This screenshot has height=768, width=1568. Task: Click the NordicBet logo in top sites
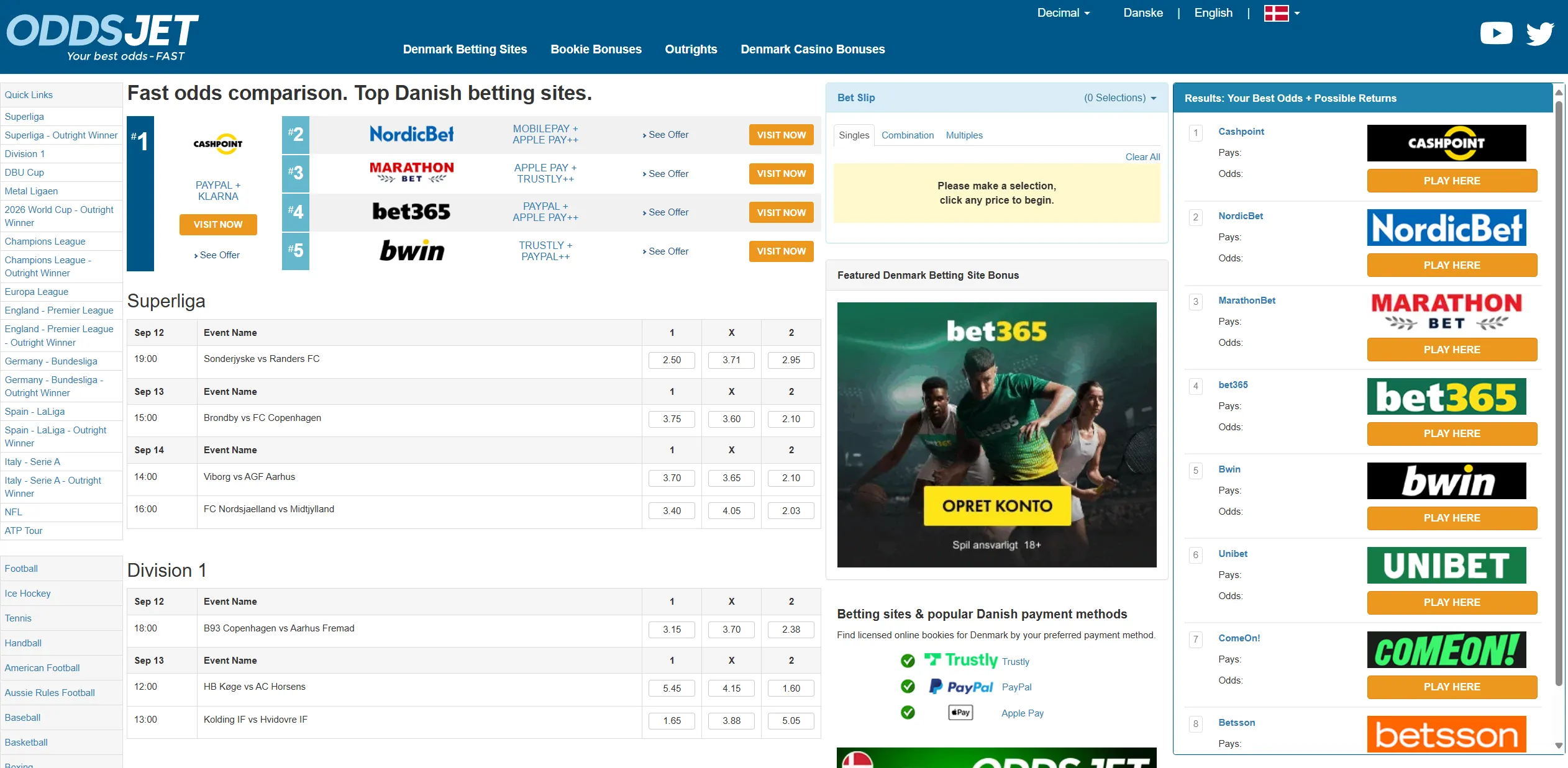(x=411, y=134)
